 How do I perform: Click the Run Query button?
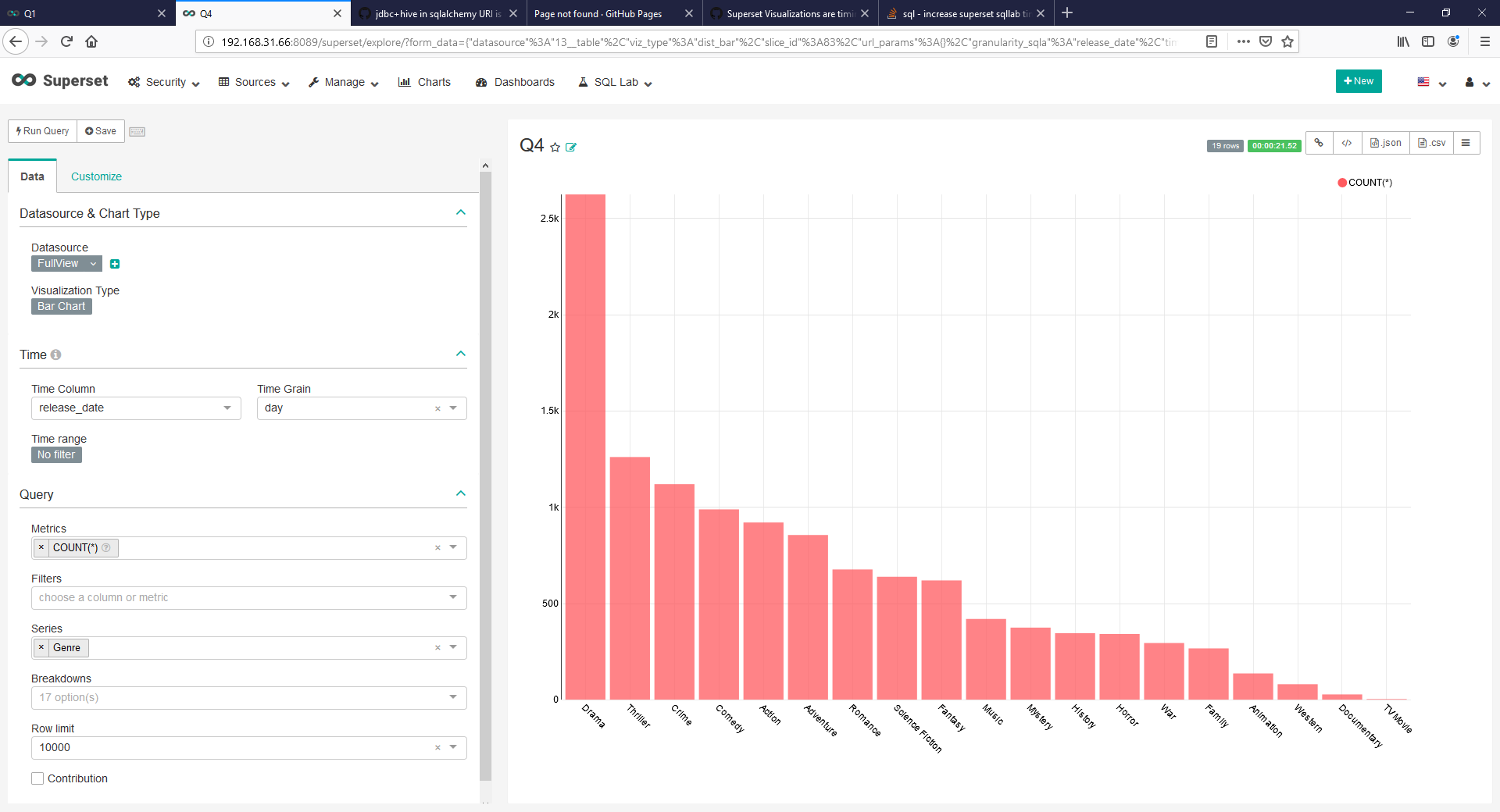tap(43, 131)
